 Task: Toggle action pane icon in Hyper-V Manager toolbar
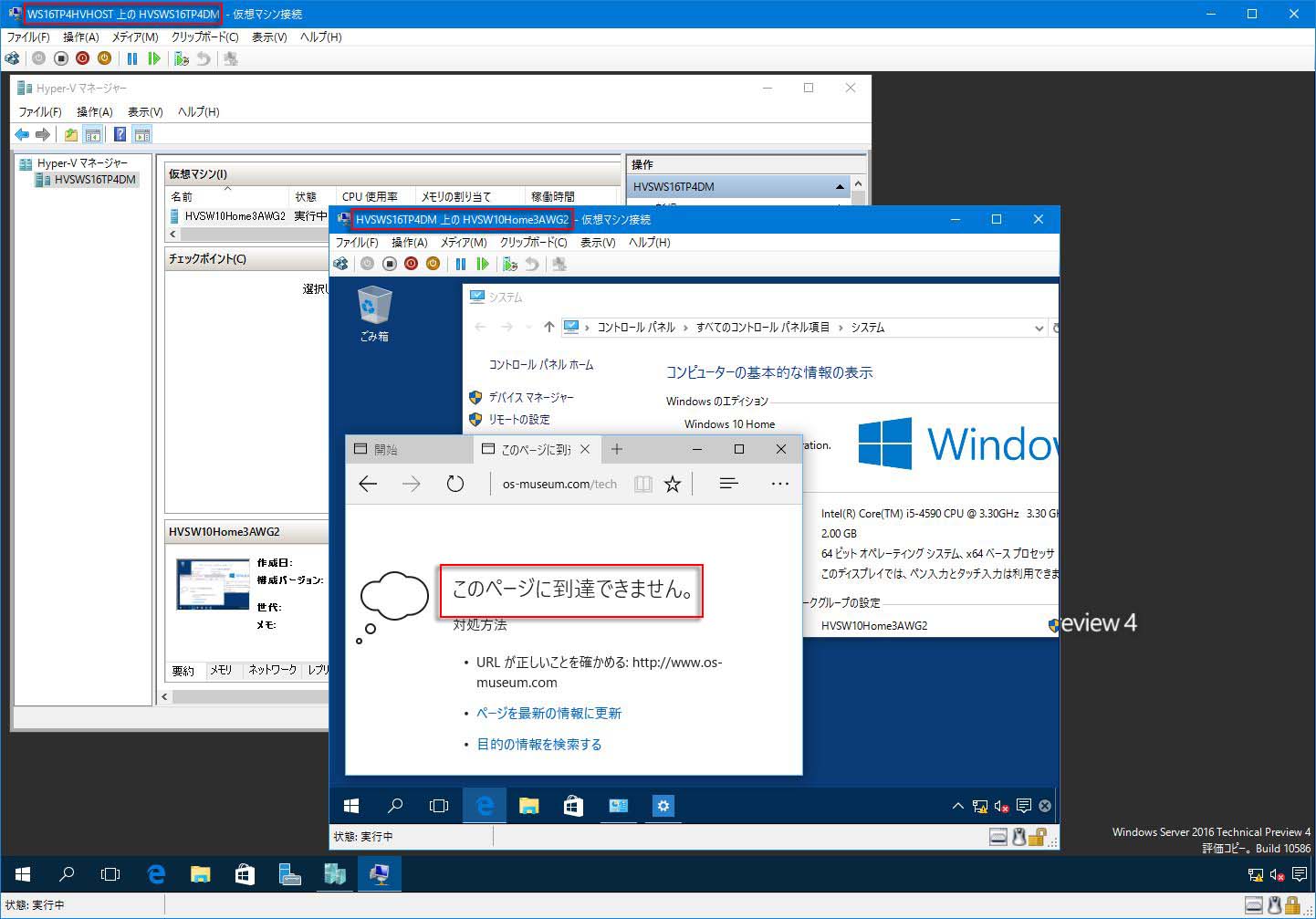(141, 135)
